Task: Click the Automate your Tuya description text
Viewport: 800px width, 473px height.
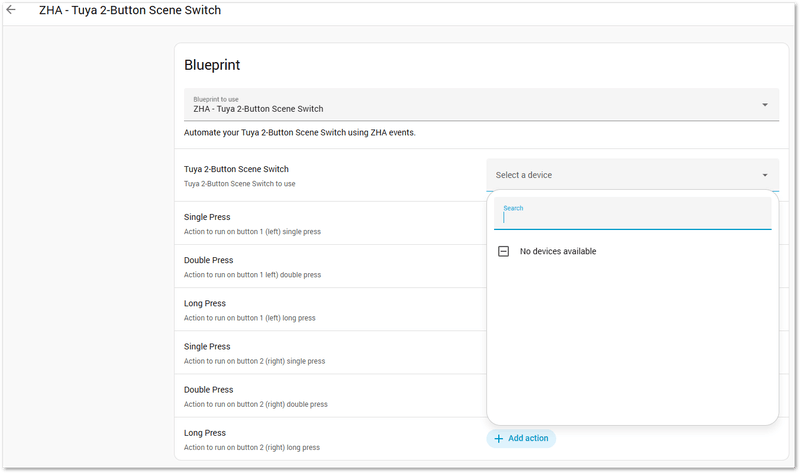Action: pyautogui.click(x=299, y=132)
